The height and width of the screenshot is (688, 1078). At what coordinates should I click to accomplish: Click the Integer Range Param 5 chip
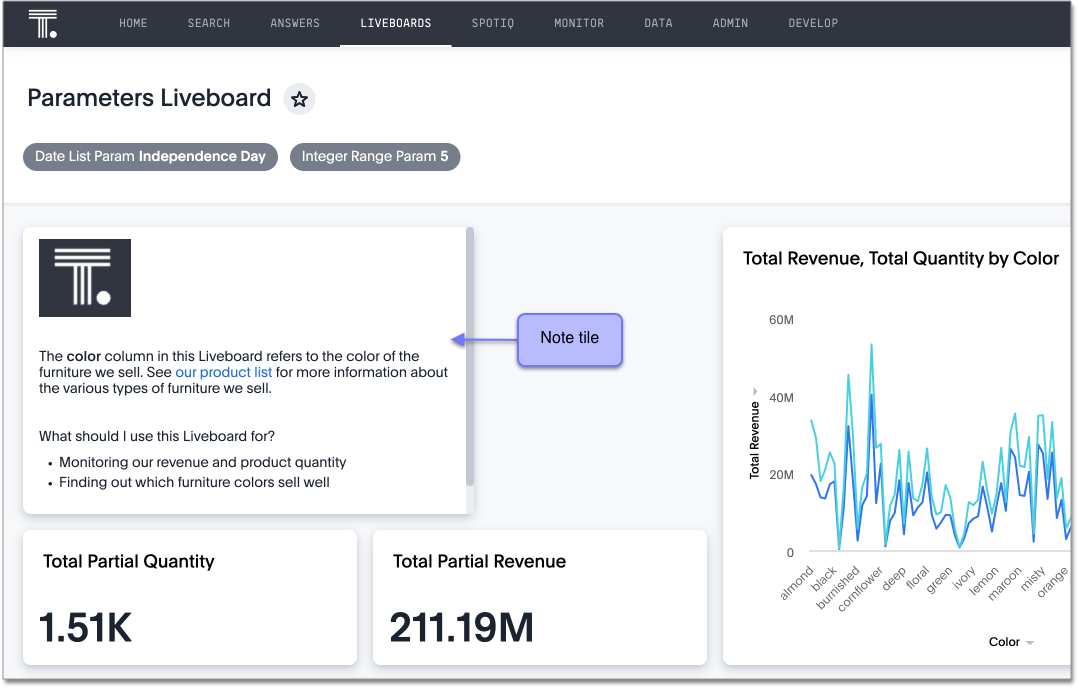pyautogui.click(x=375, y=157)
